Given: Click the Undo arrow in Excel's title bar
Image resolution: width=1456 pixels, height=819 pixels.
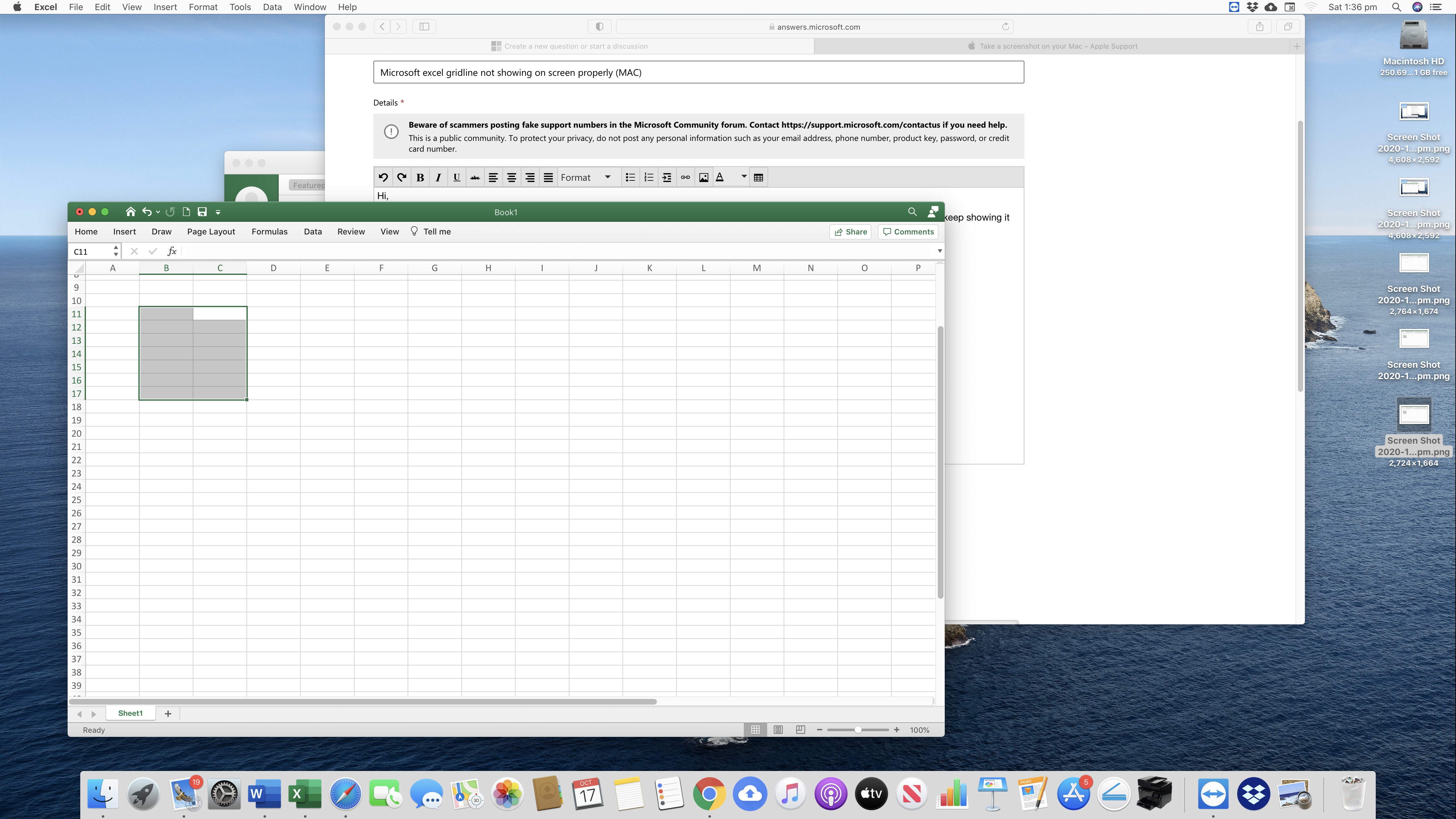Looking at the screenshot, I should pos(147,212).
